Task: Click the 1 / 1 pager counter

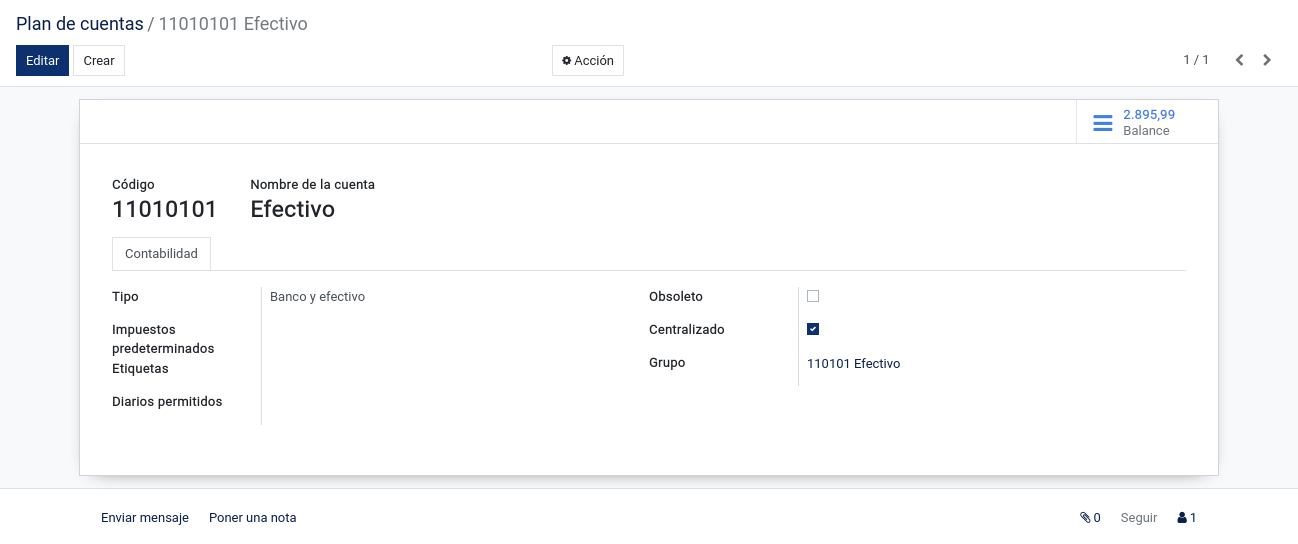Action: click(1196, 60)
